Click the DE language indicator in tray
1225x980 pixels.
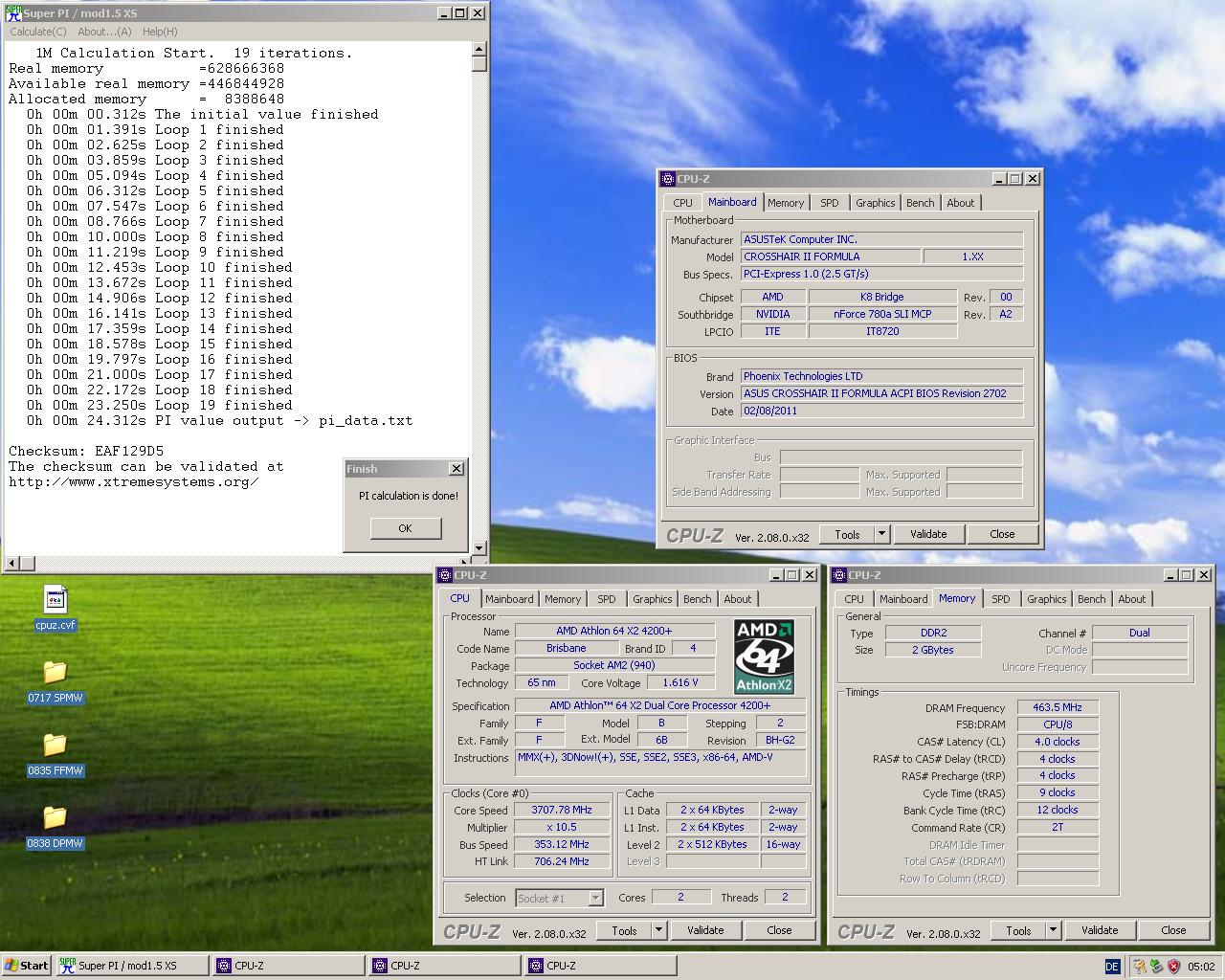1112,967
